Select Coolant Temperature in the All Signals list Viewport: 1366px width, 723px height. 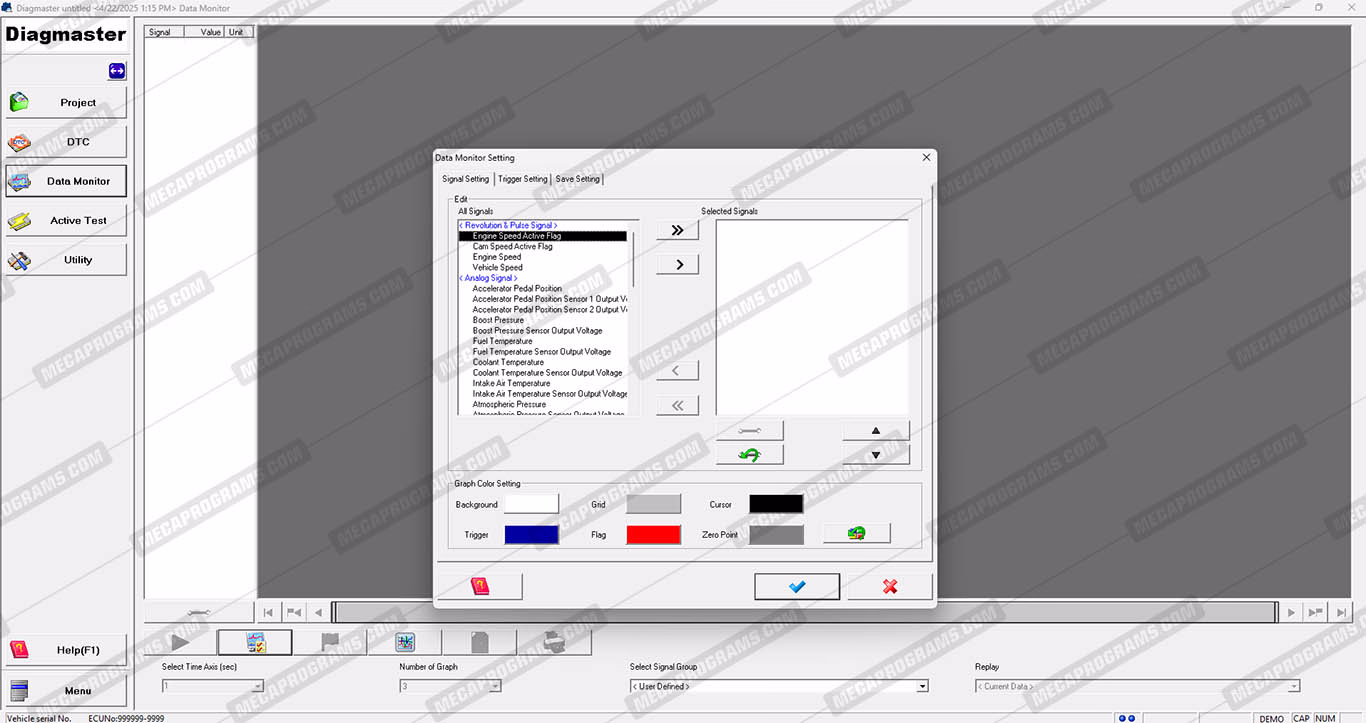click(508, 362)
